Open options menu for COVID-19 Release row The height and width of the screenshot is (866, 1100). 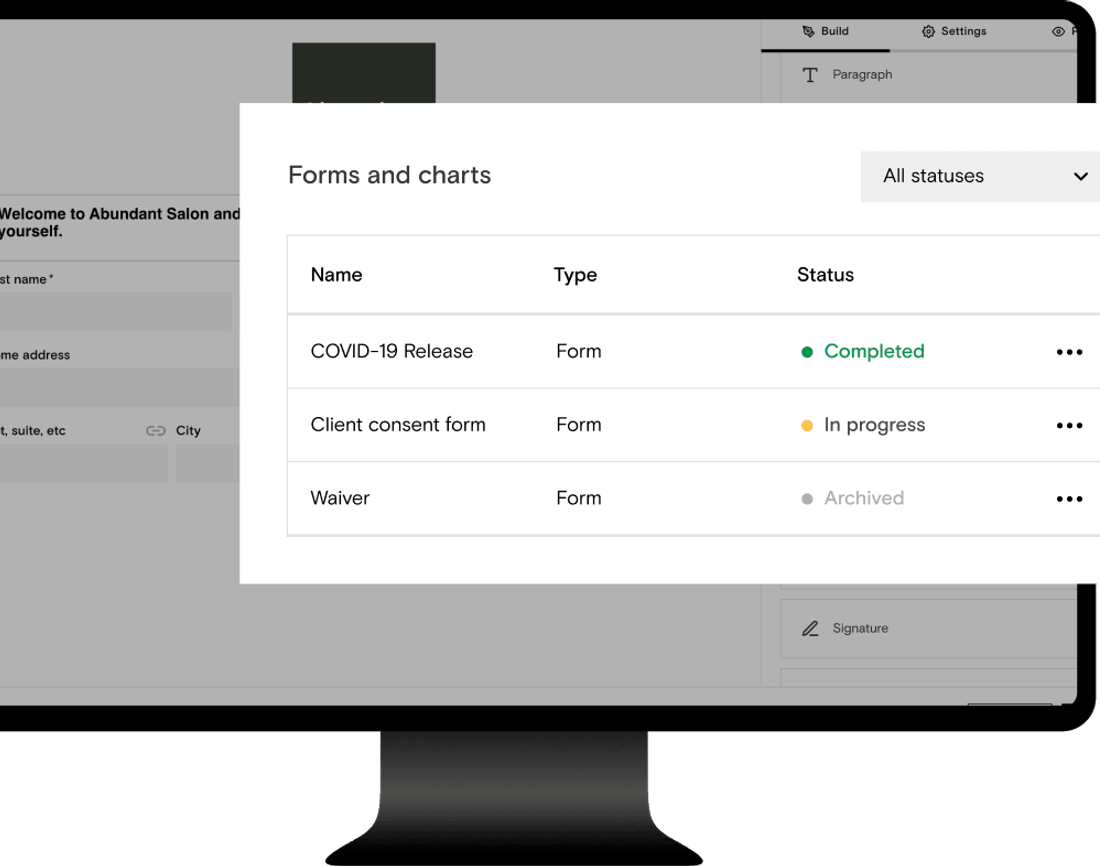click(x=1069, y=352)
